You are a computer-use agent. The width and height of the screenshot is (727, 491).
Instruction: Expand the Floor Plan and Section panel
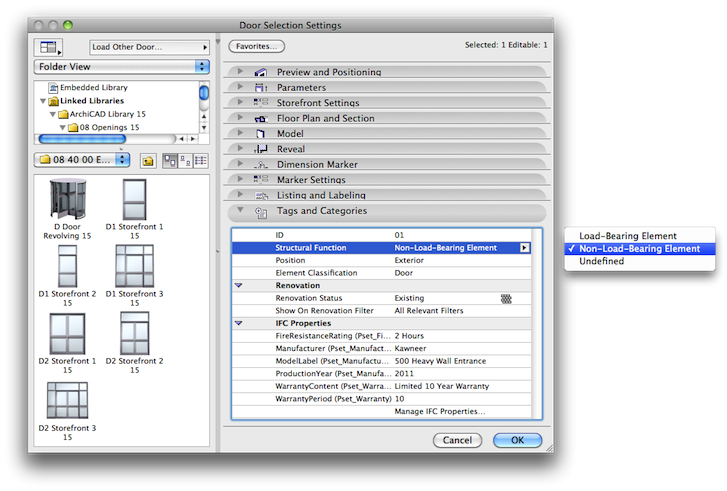(240, 117)
